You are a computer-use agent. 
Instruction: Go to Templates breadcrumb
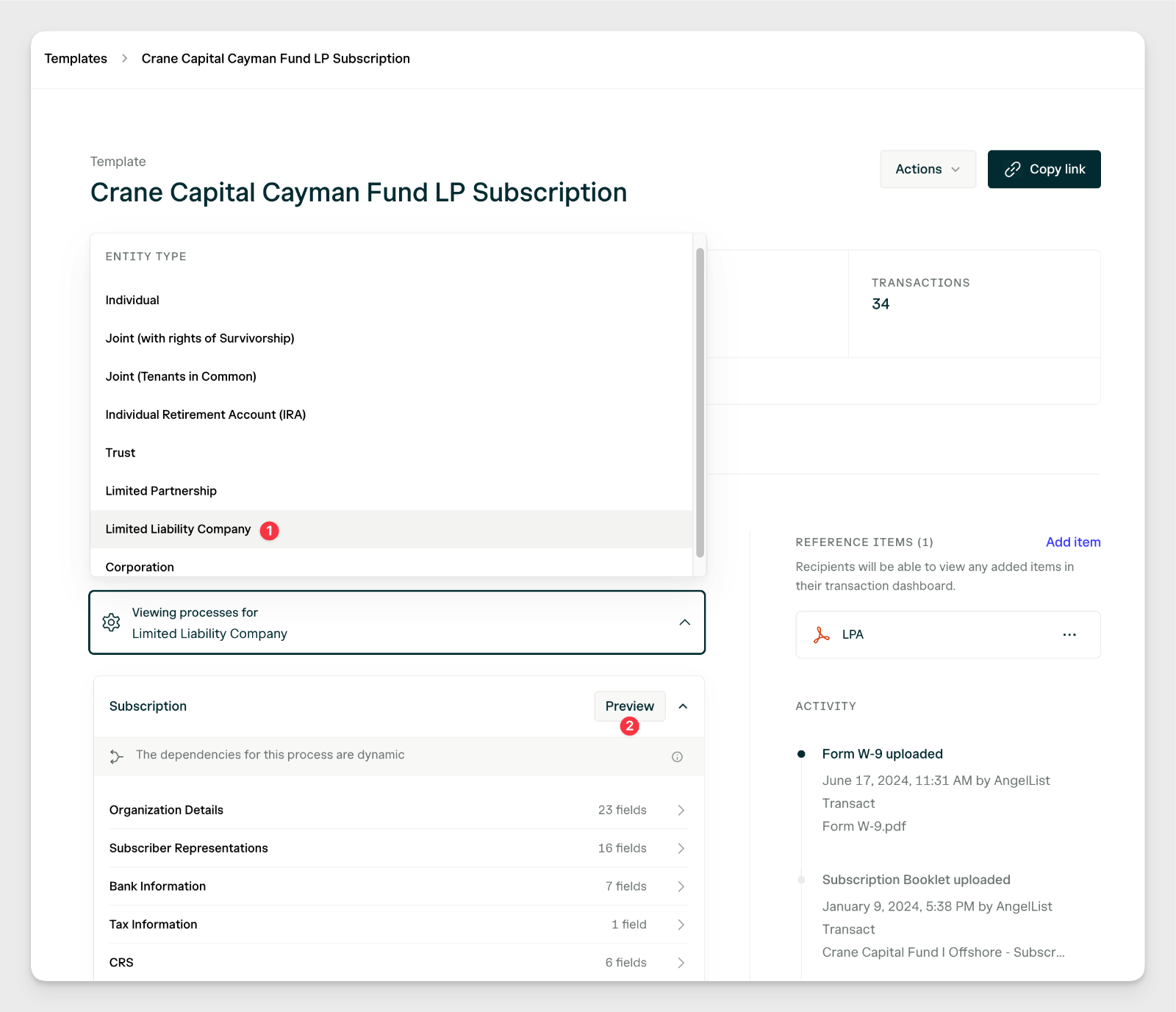[76, 58]
